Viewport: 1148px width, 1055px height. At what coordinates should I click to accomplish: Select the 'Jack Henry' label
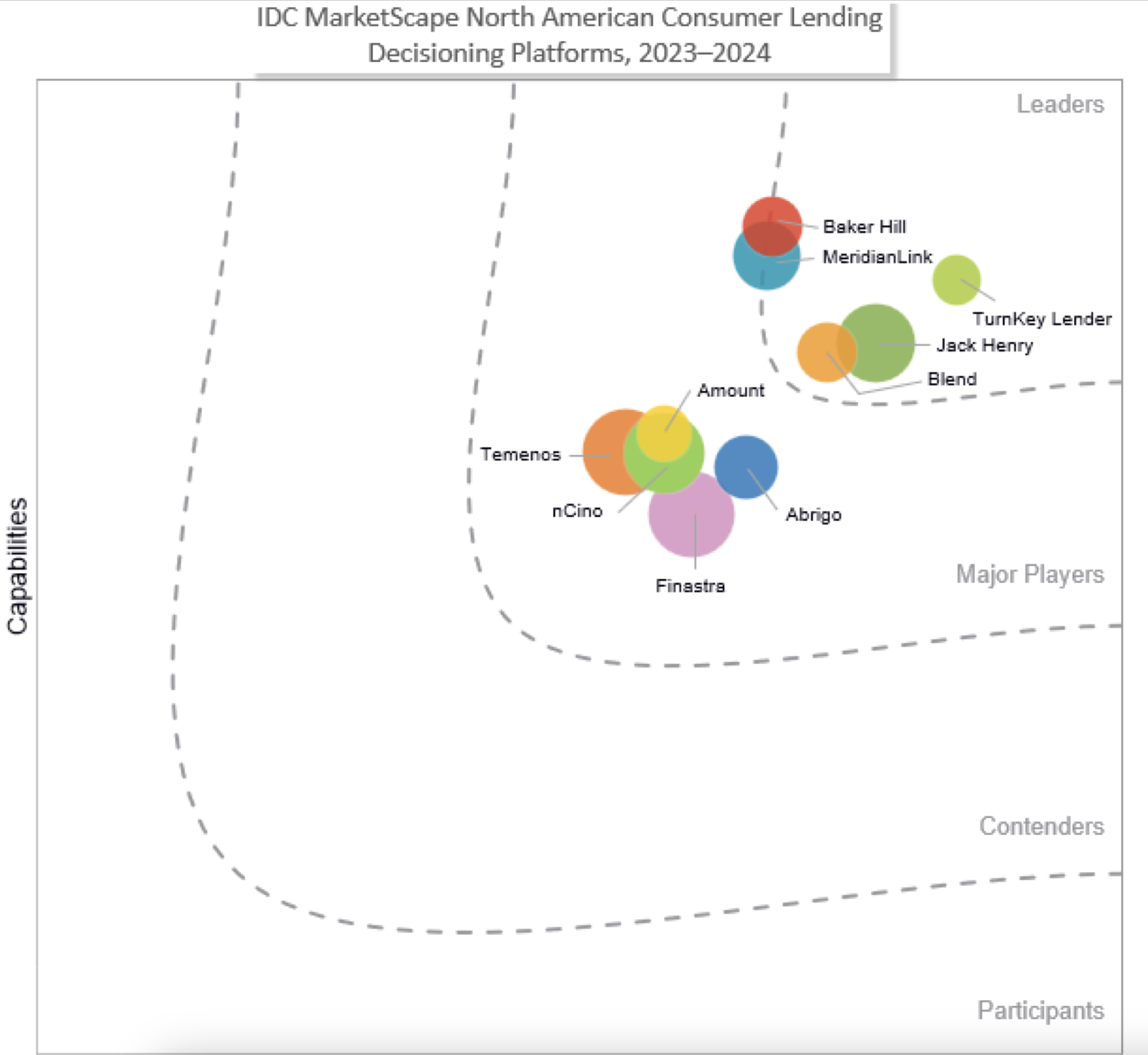[x=985, y=345]
